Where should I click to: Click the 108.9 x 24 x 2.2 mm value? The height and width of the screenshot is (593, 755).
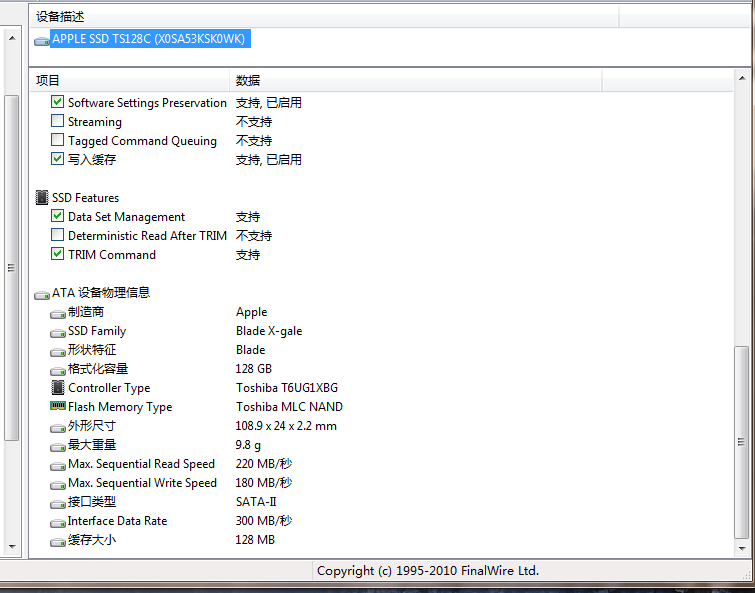click(286, 426)
